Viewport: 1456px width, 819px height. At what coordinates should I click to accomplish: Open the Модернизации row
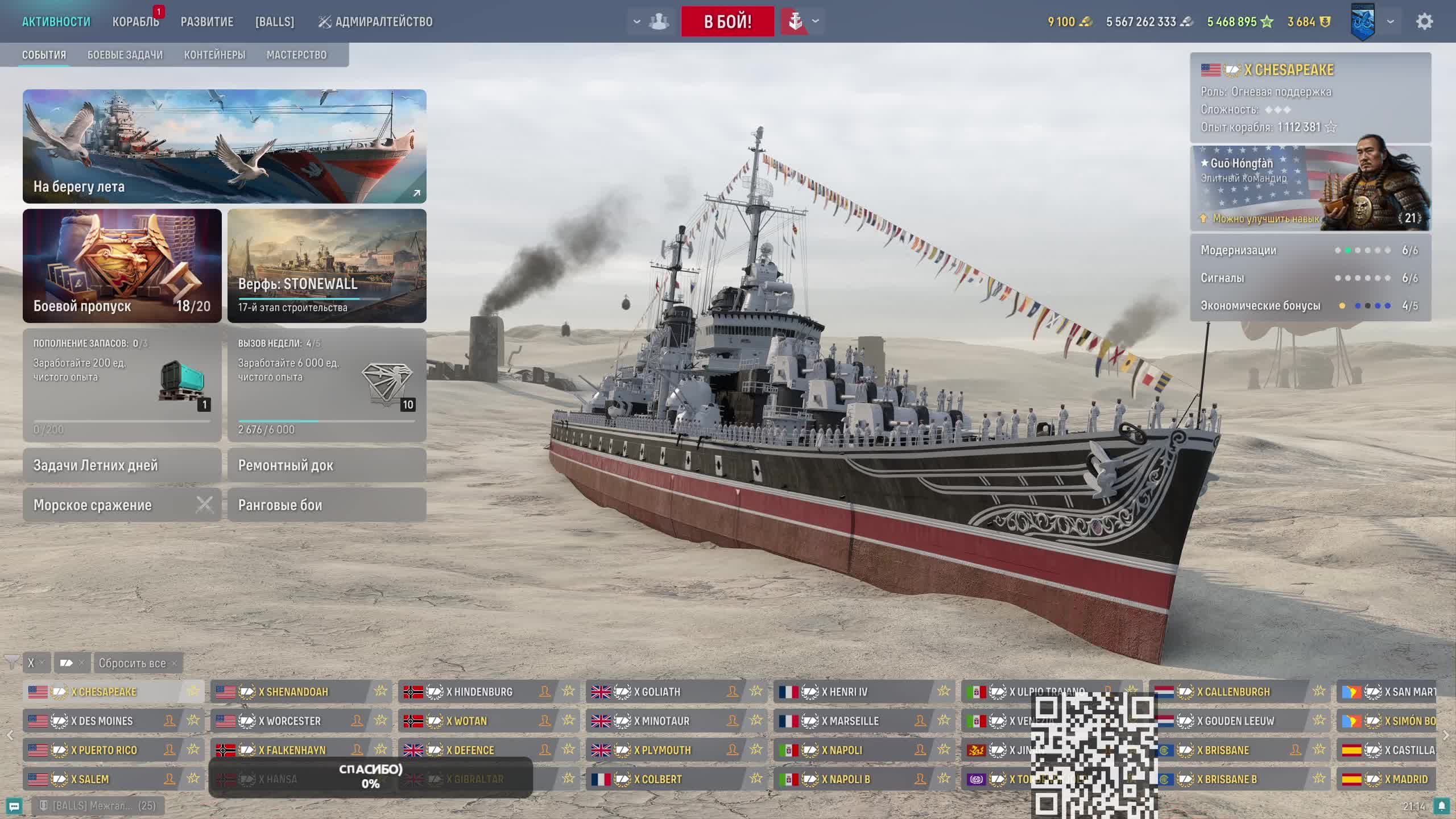point(1310,250)
